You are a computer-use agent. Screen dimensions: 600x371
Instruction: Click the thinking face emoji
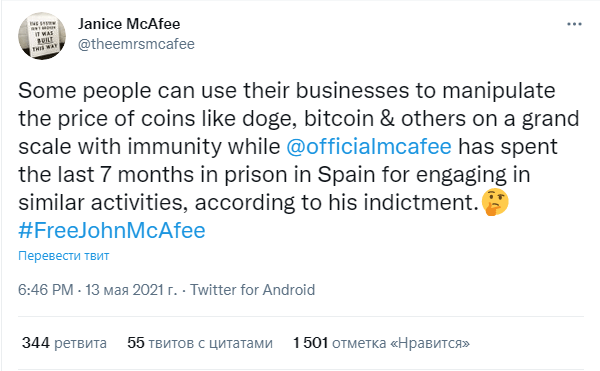tap(495, 202)
